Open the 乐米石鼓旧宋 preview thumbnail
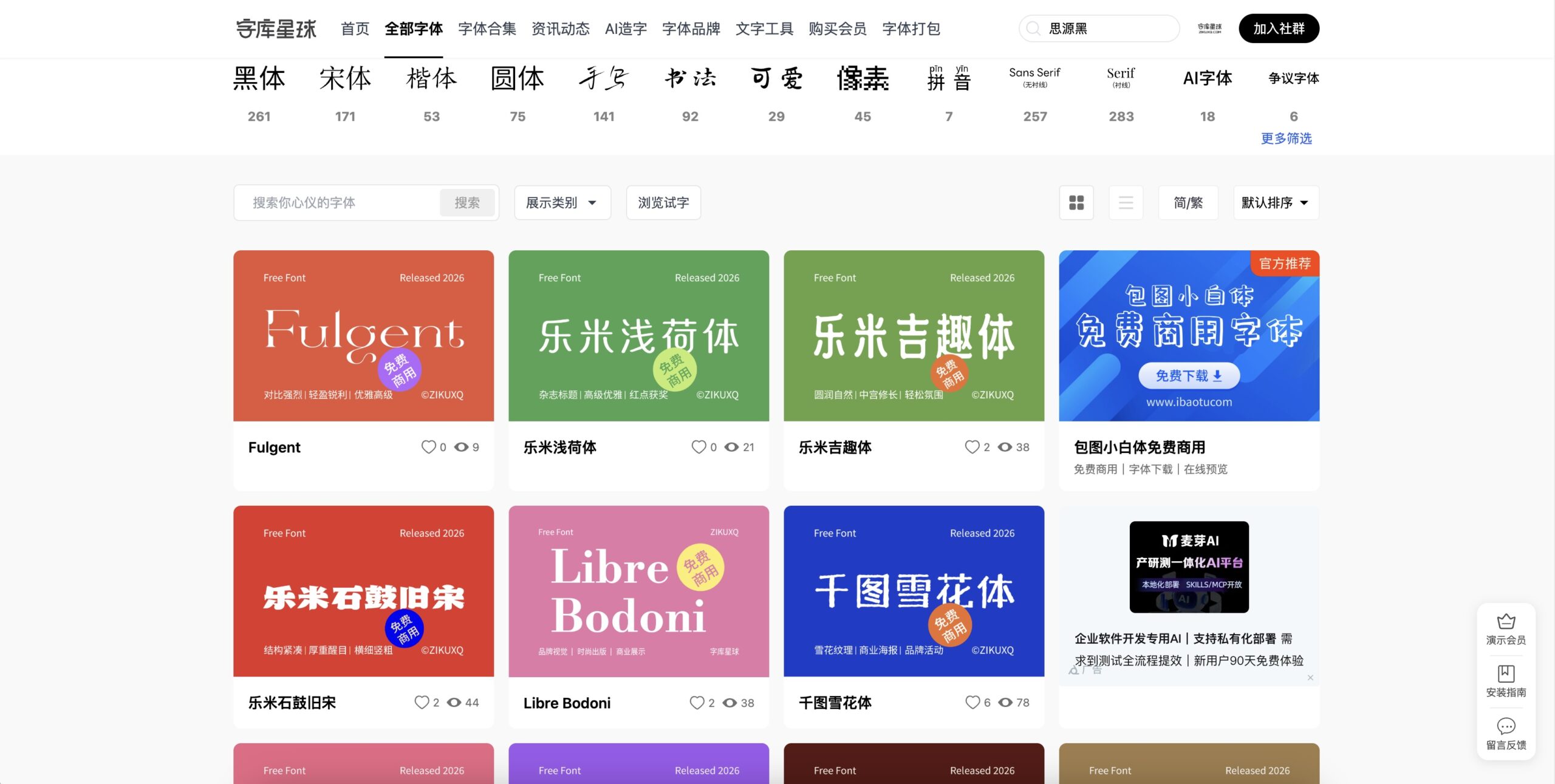Image resolution: width=1555 pixels, height=784 pixels. [x=364, y=591]
